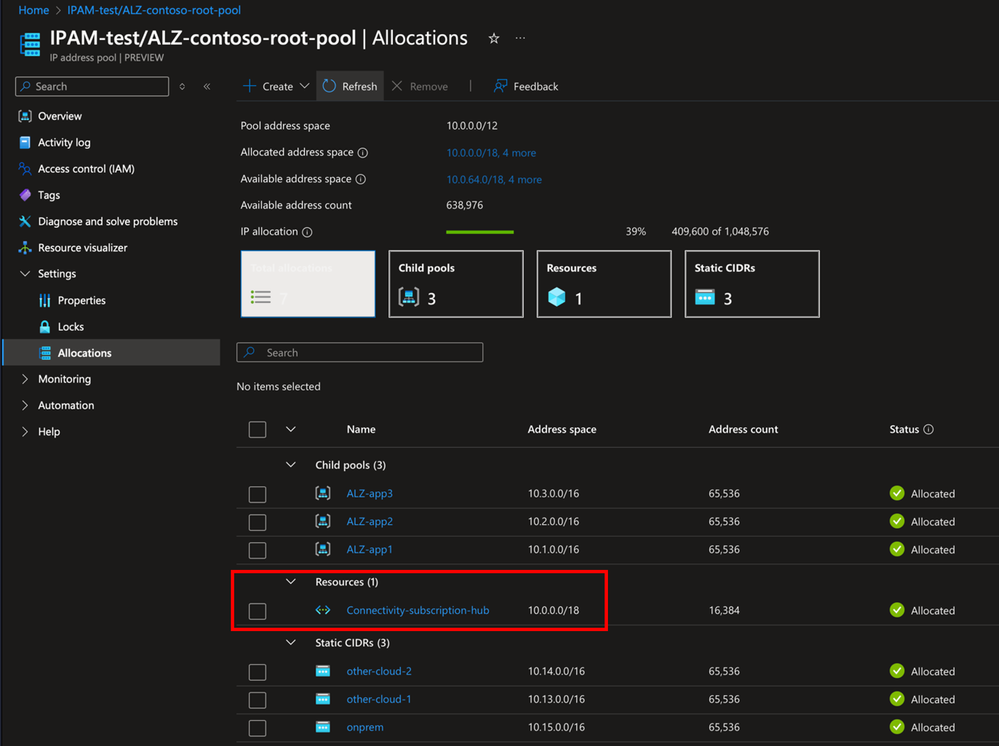Check the other-cloud-2 row checkbox
The image size is (999, 746).
(x=257, y=672)
